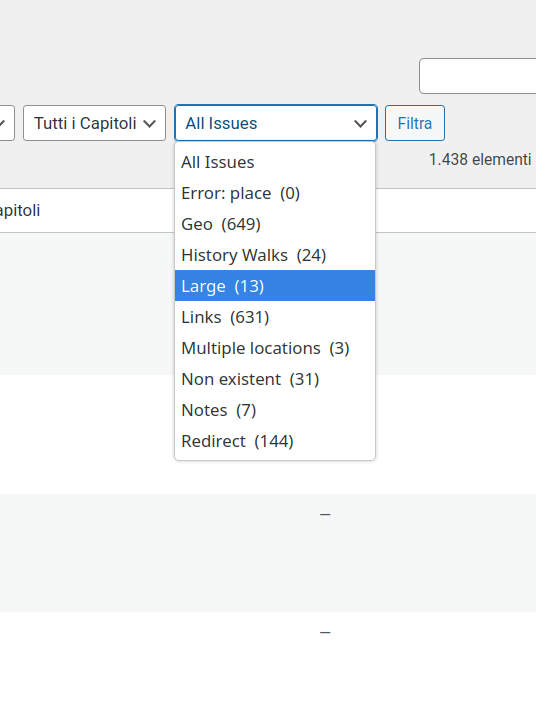Click the Filtra button

point(415,123)
